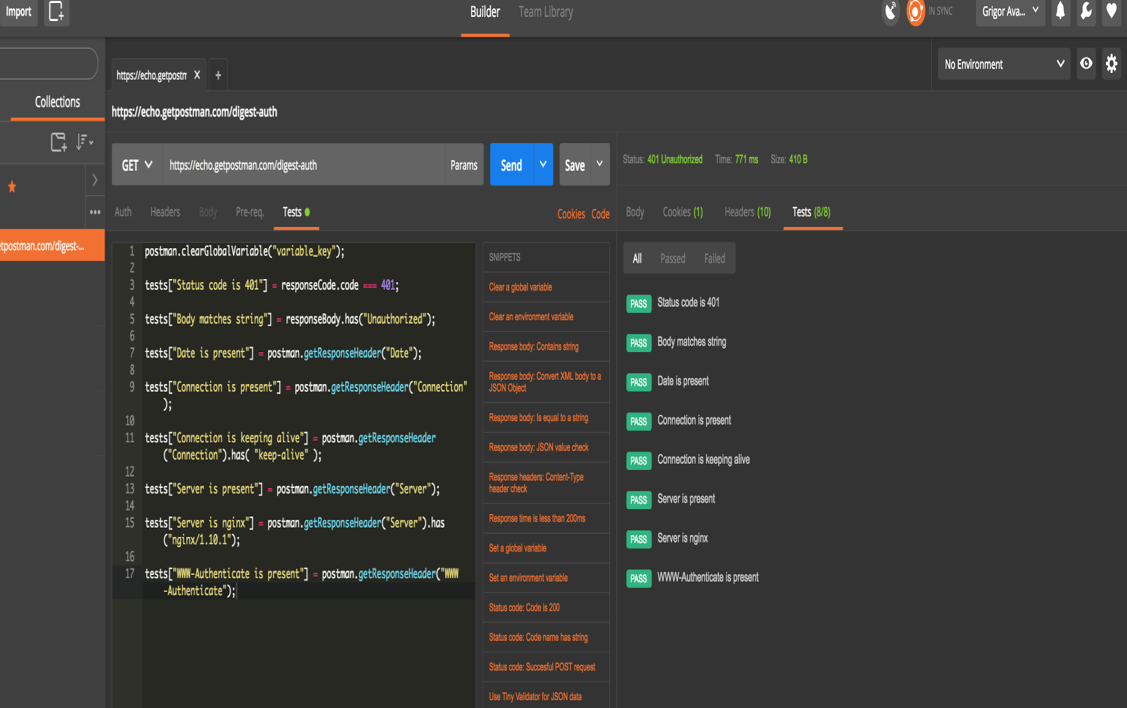The height and width of the screenshot is (708, 1127).
Task: Click the blue Send button
Action: 512,165
